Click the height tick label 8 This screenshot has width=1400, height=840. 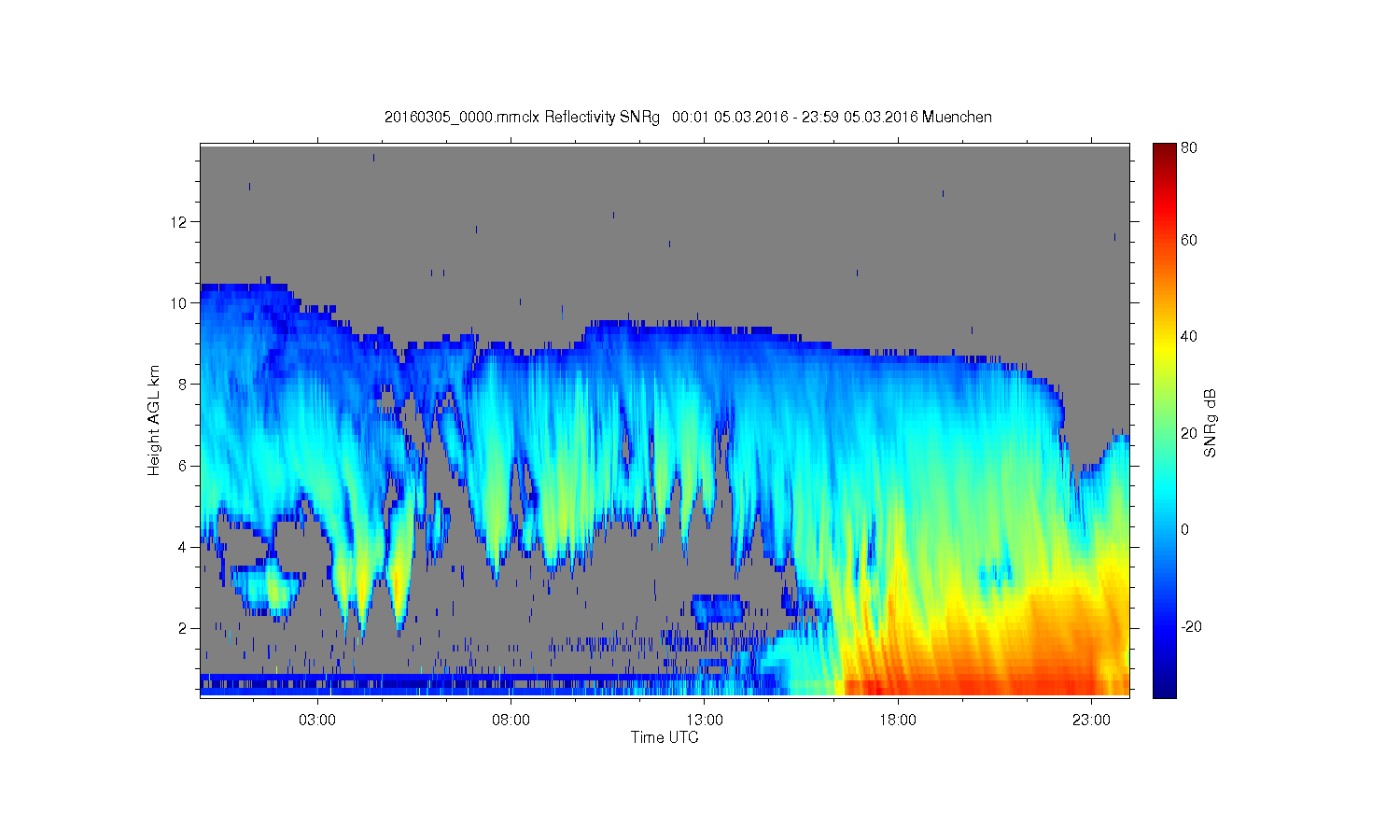coord(184,385)
